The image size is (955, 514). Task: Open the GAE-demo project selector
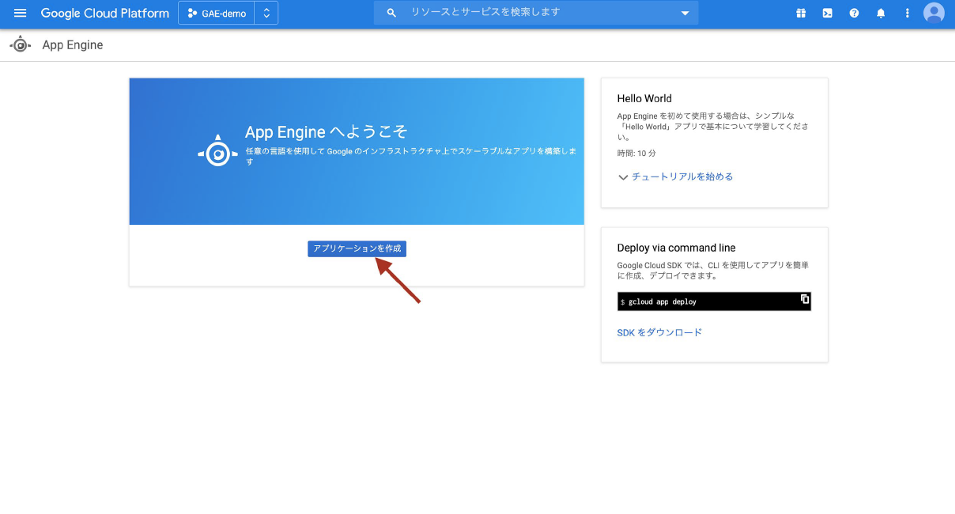point(217,13)
